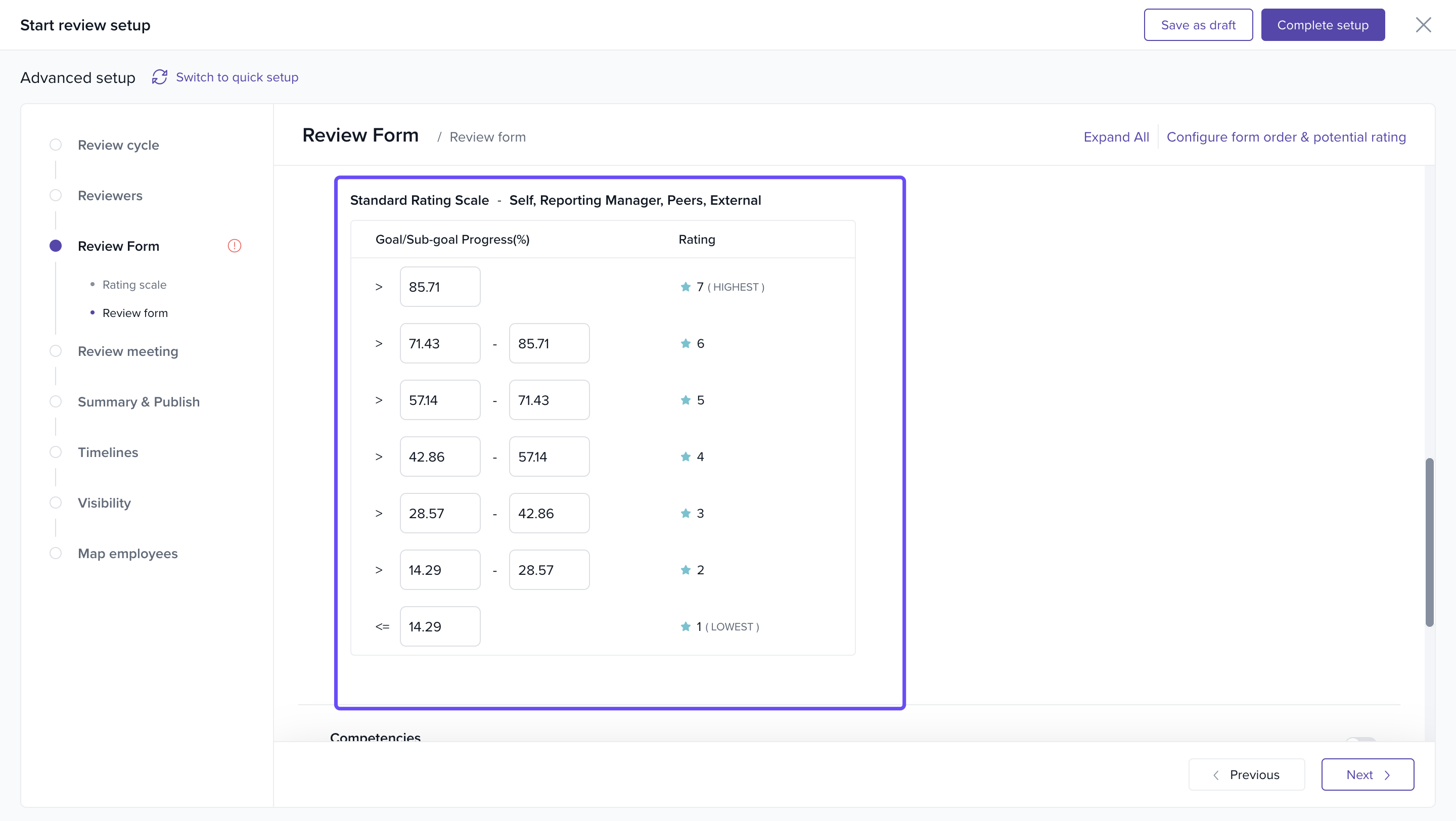Go to the Summary & Publish step
Screen dimensions: 1456x821
(139, 402)
